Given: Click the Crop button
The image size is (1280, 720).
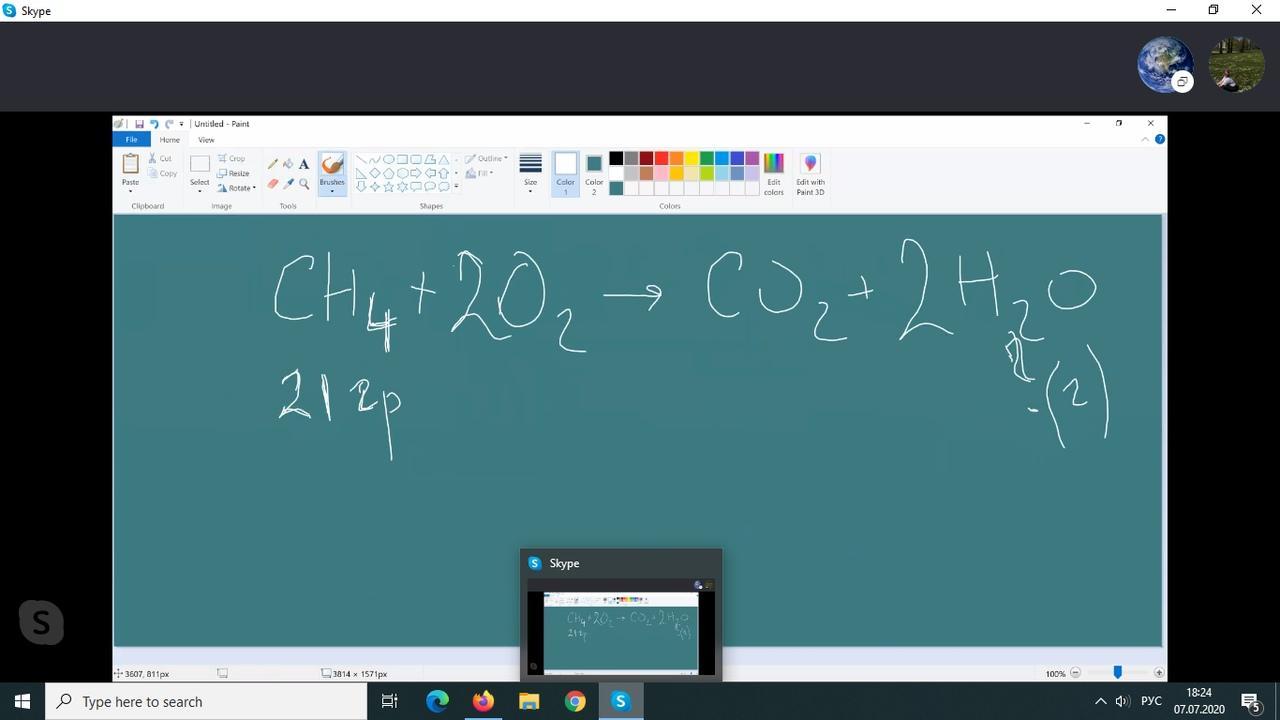Looking at the screenshot, I should (231, 158).
